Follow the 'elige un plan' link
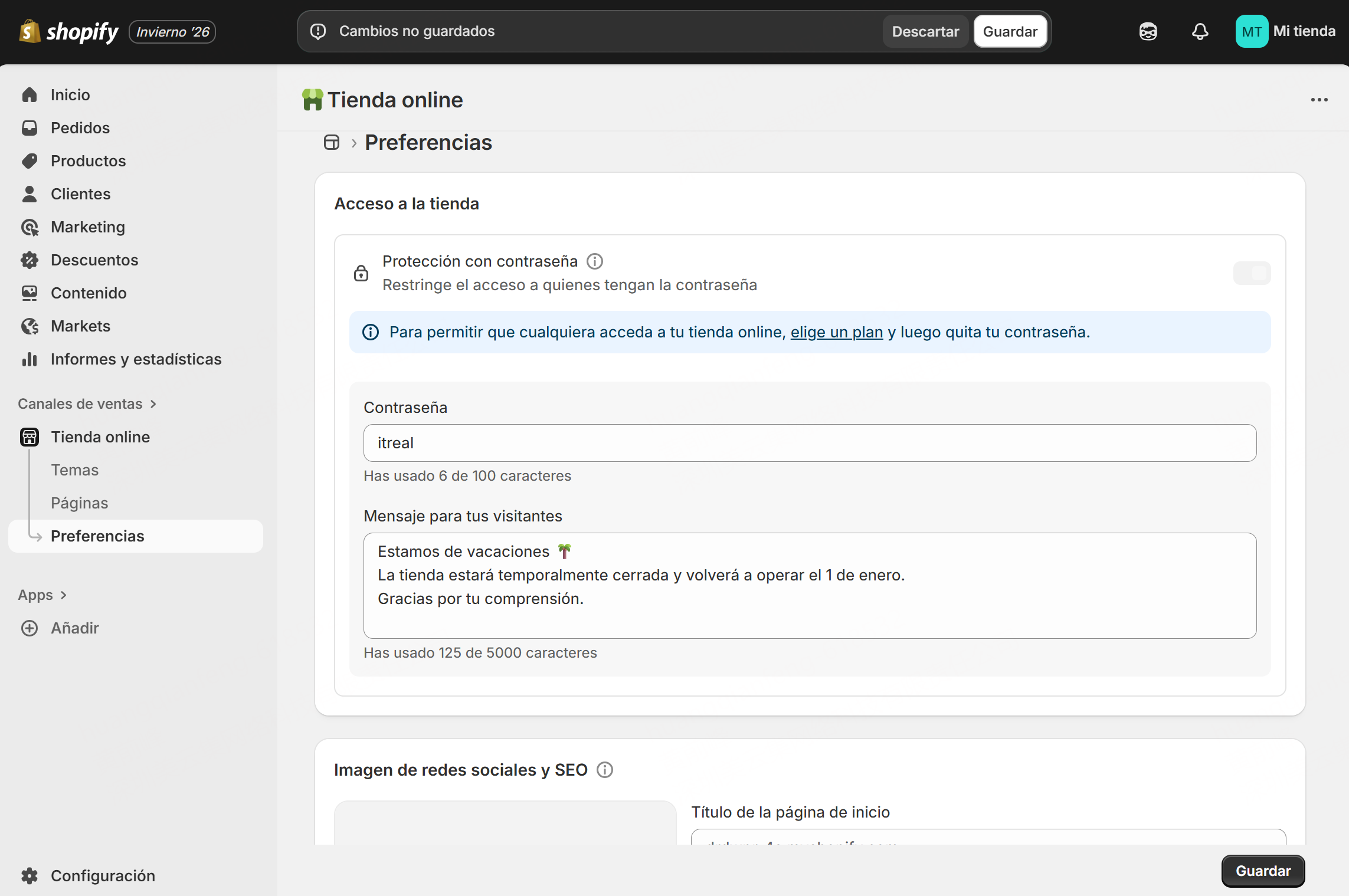Screen dimensions: 1349x896 tap(836, 332)
